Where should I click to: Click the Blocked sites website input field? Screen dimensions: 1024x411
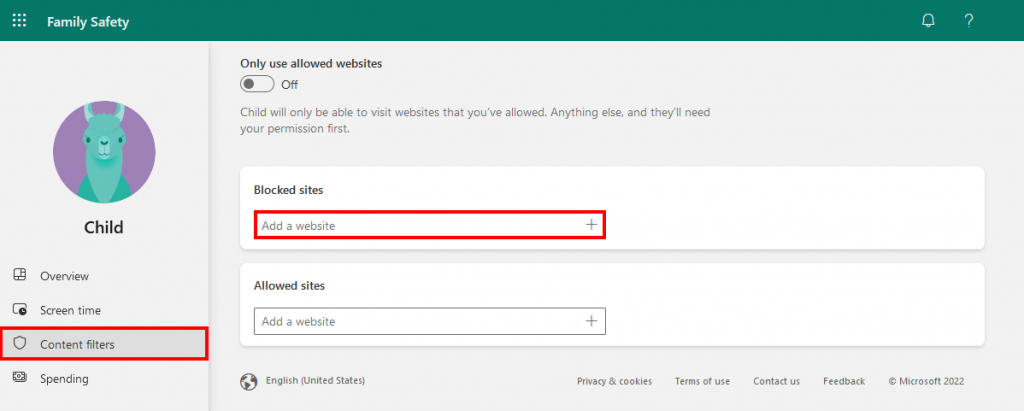415,226
